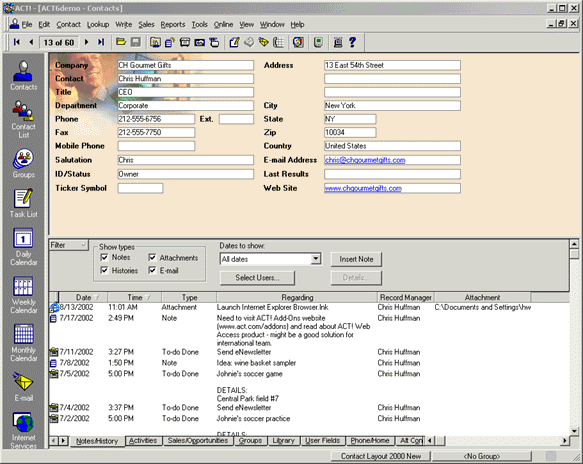Image resolution: width=583 pixels, height=464 pixels.
Task: Open Contacts view in the sidebar
Action: pyautogui.click(x=23, y=75)
